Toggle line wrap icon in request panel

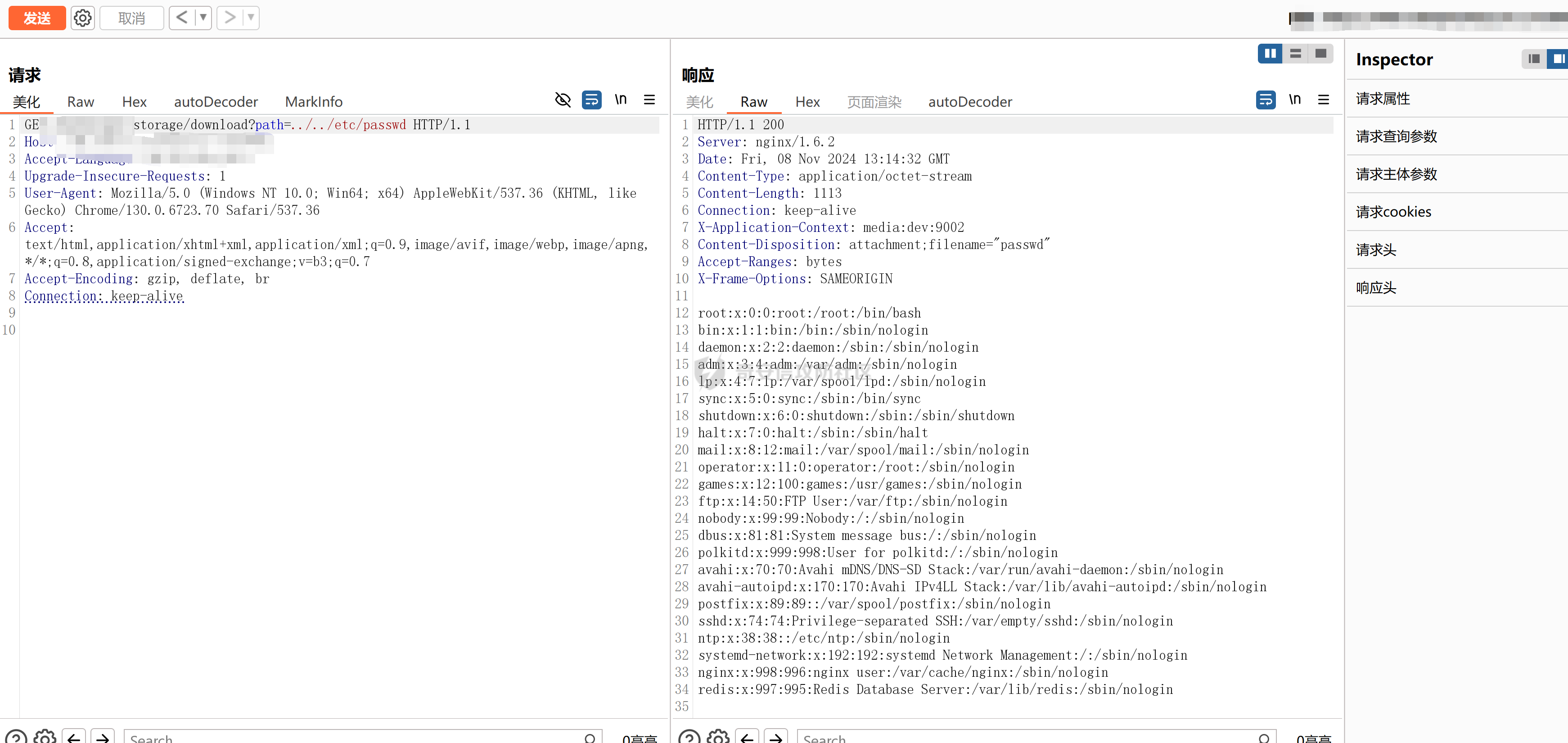(x=591, y=100)
